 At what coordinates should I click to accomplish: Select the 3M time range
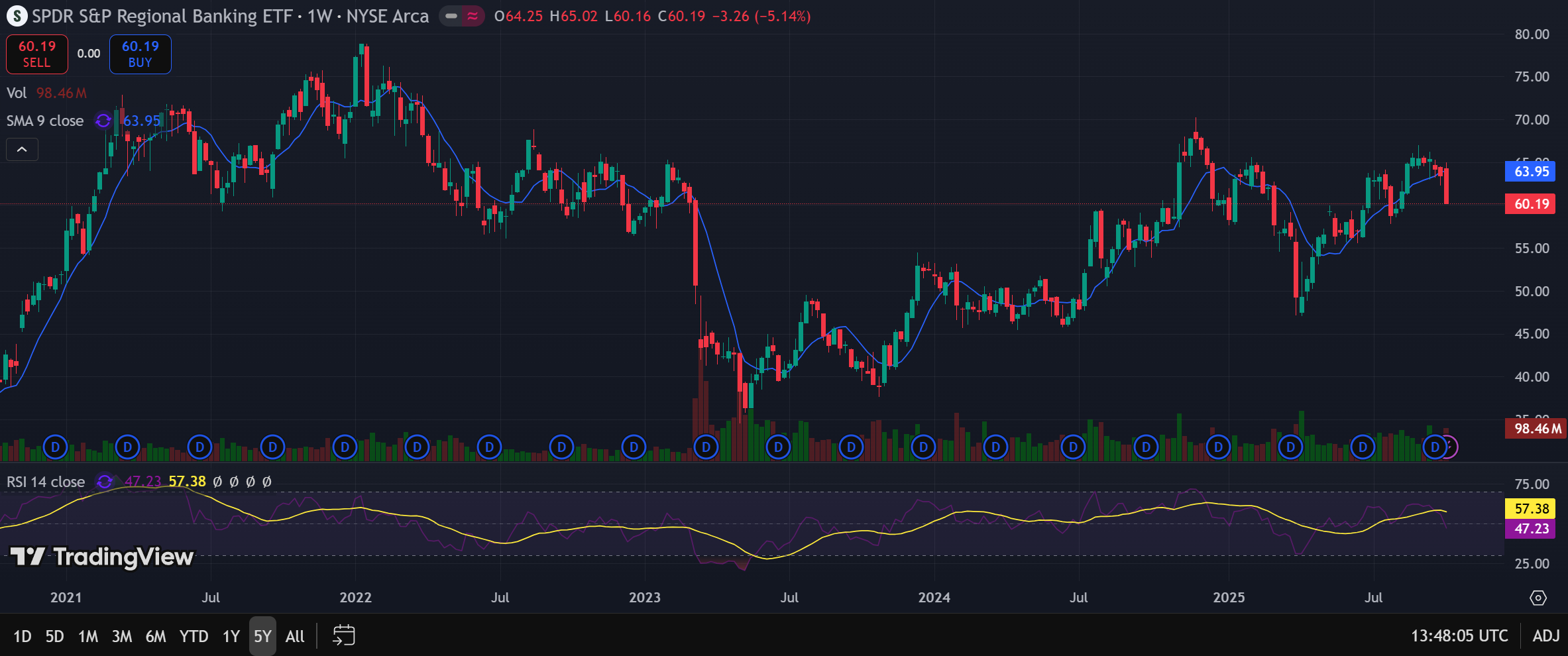click(122, 636)
